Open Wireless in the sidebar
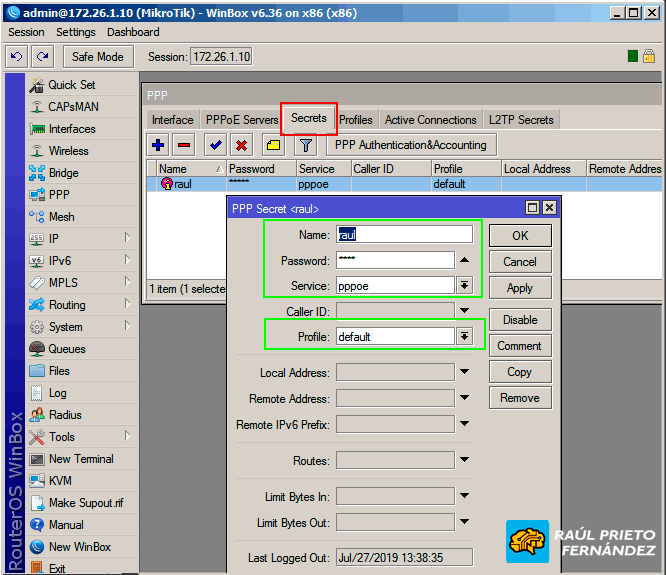 pos(68,151)
